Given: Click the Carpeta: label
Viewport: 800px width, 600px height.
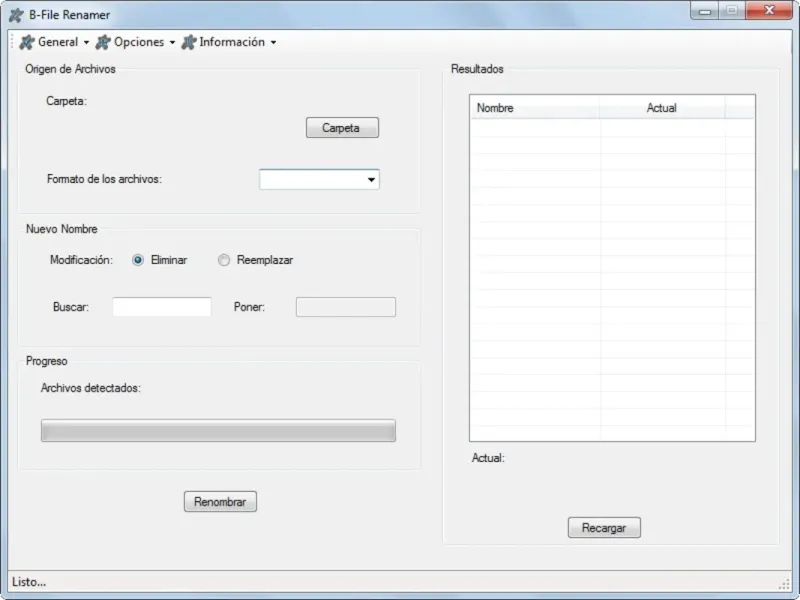Looking at the screenshot, I should click(66, 101).
